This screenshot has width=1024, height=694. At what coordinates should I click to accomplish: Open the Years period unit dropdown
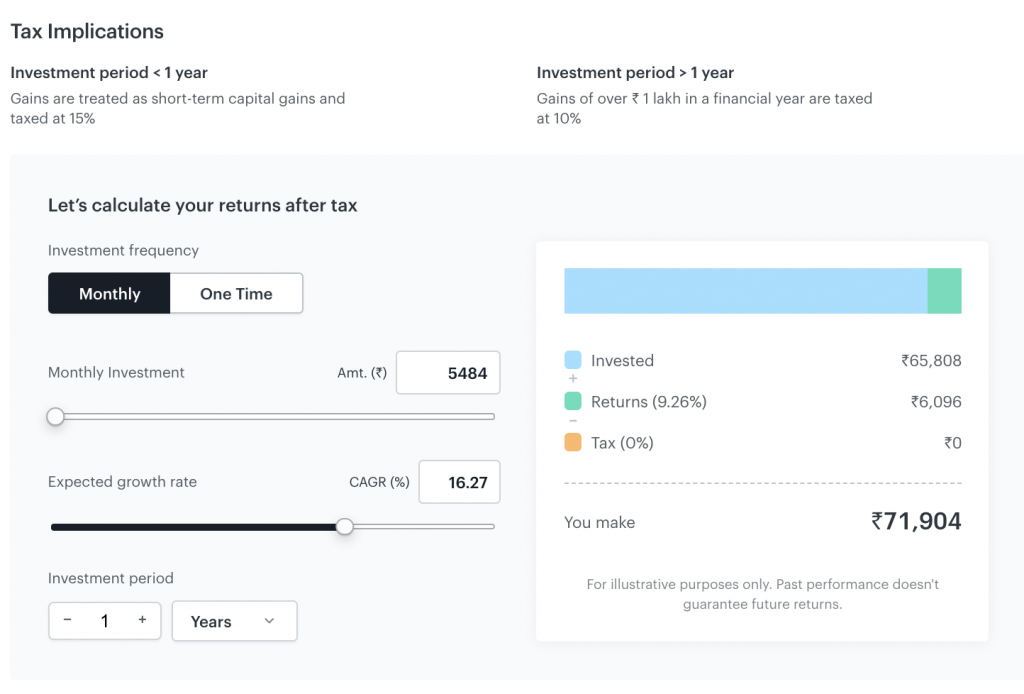pos(234,621)
